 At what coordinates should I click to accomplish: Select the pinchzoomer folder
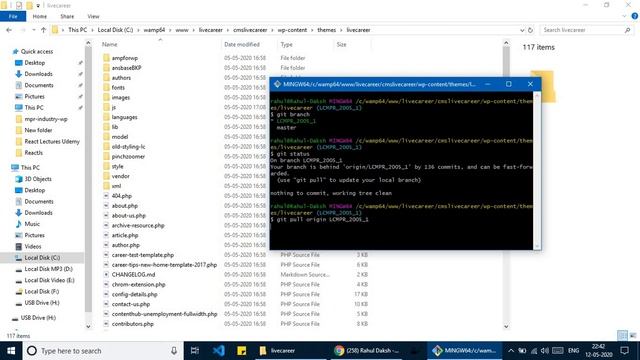click(x=128, y=156)
